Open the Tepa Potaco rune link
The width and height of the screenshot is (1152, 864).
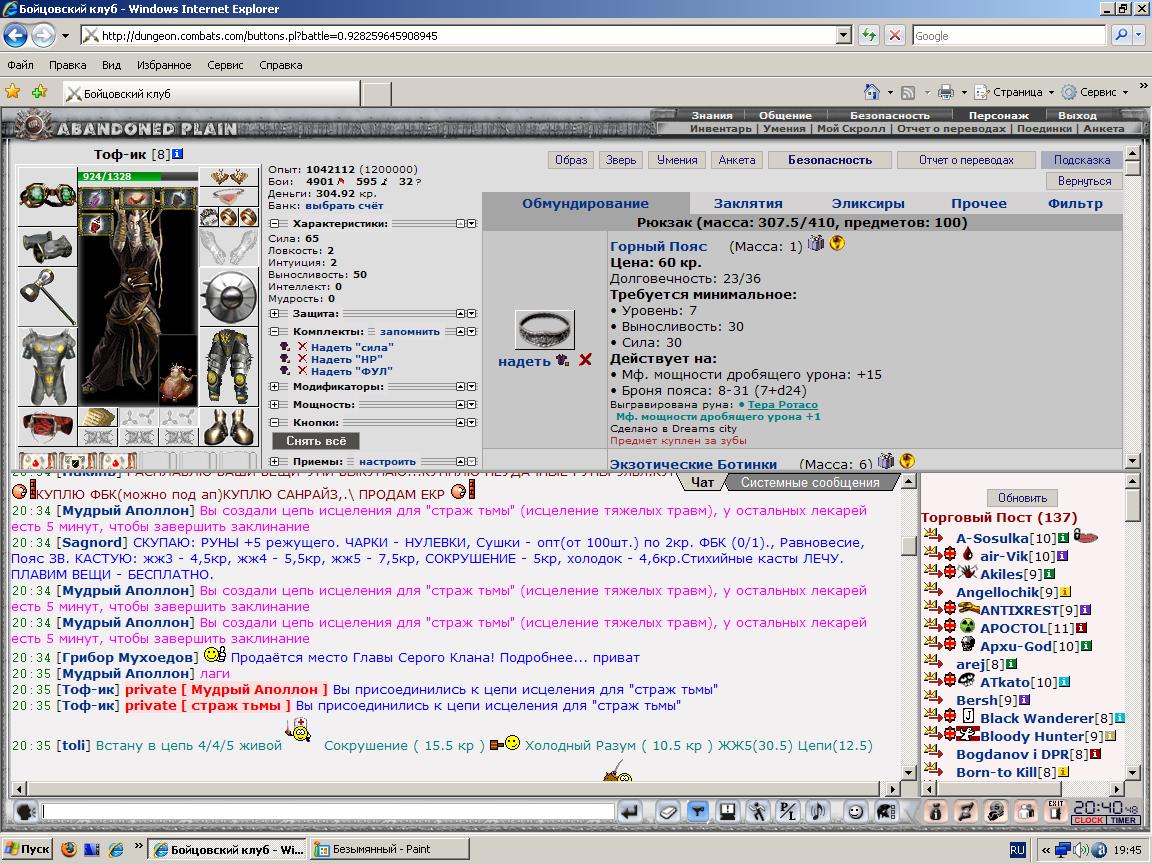click(782, 404)
